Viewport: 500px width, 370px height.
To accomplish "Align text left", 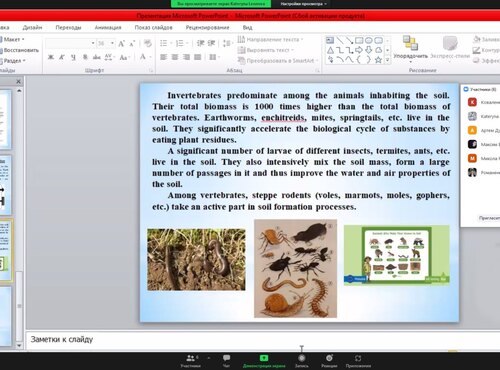I will click(x=163, y=57).
